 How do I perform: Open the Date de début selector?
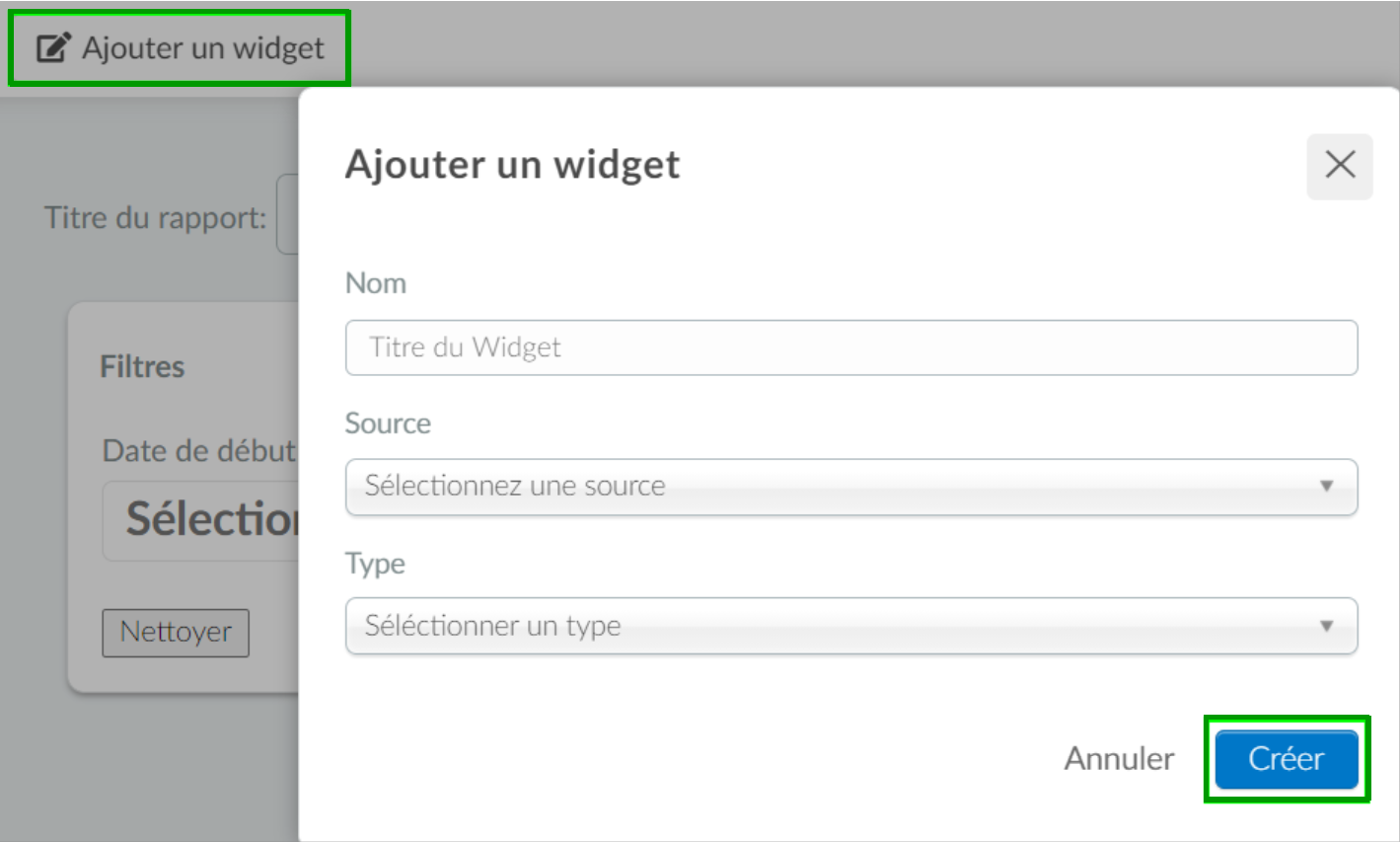pos(201,520)
